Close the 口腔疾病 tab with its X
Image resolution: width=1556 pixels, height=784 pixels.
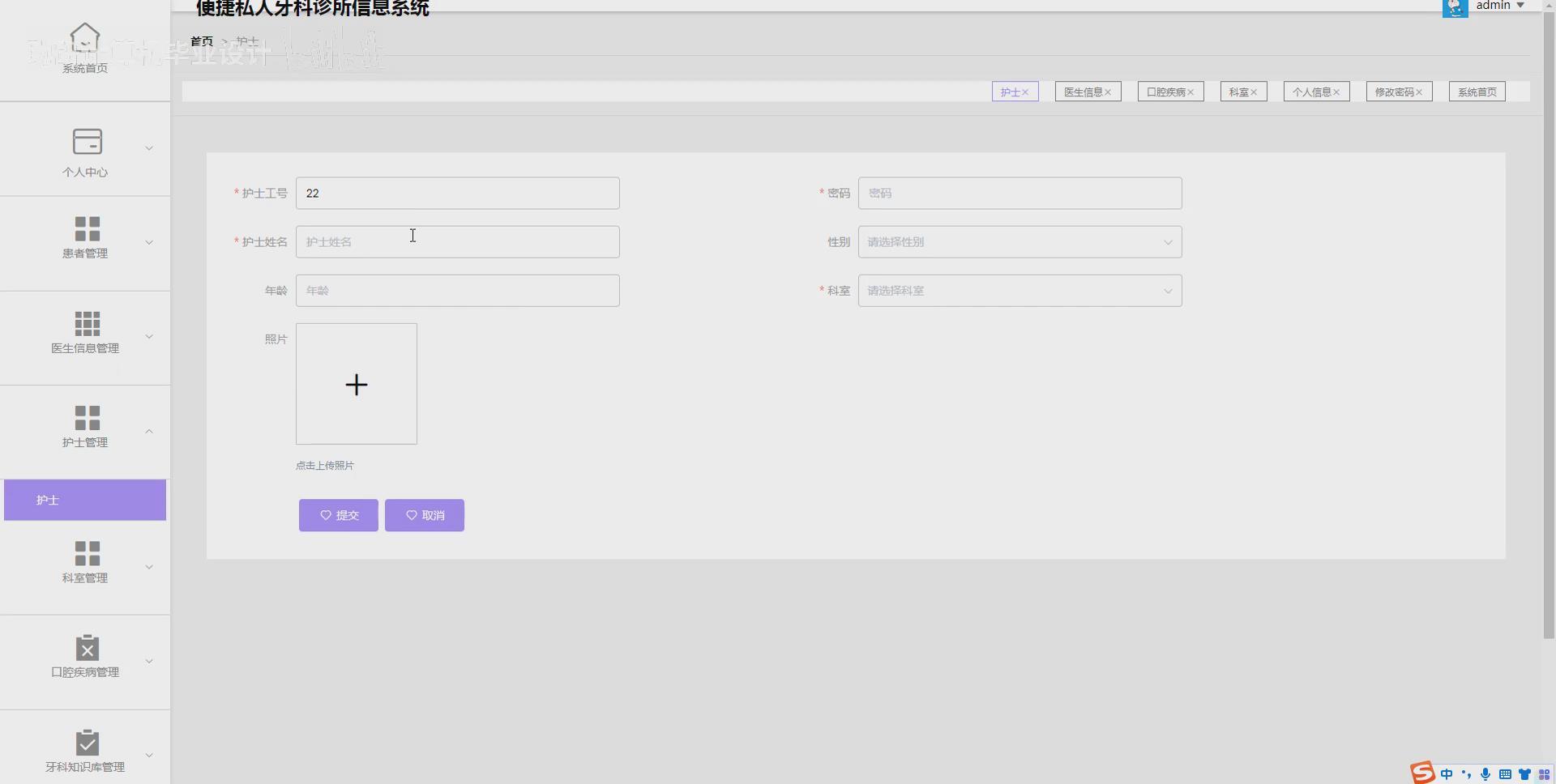(x=1191, y=92)
